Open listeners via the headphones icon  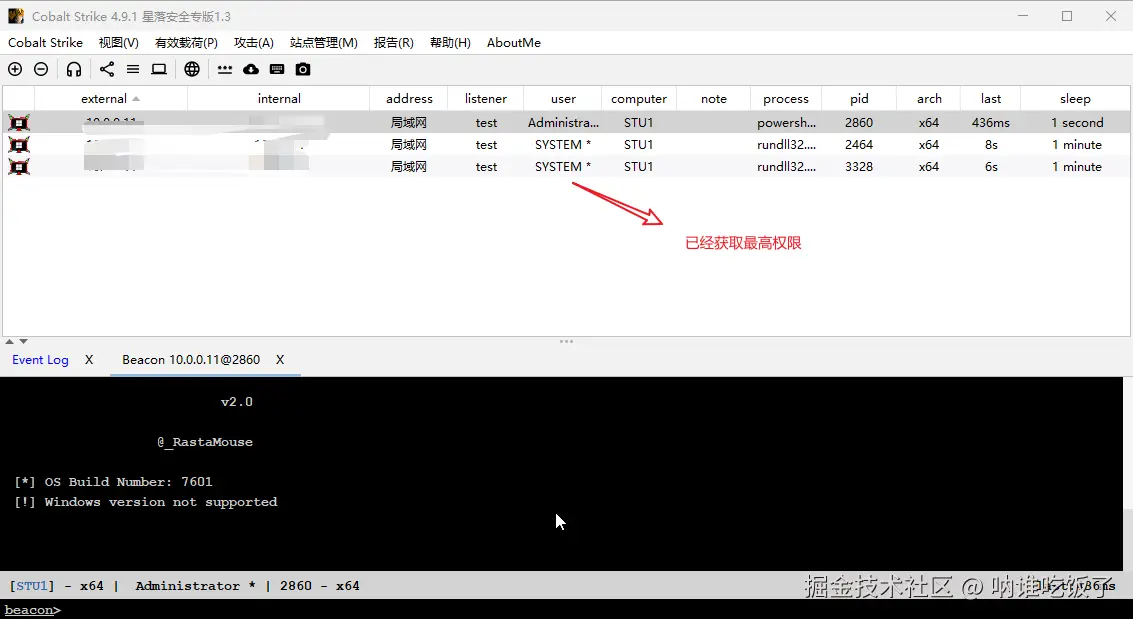[74, 69]
